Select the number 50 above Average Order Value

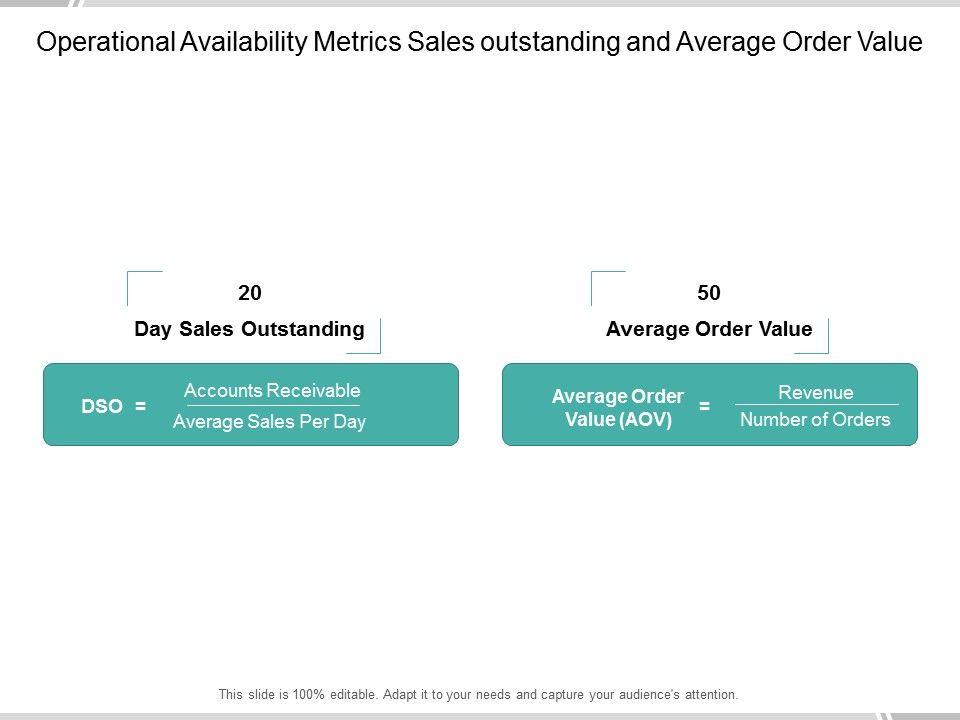click(x=709, y=293)
